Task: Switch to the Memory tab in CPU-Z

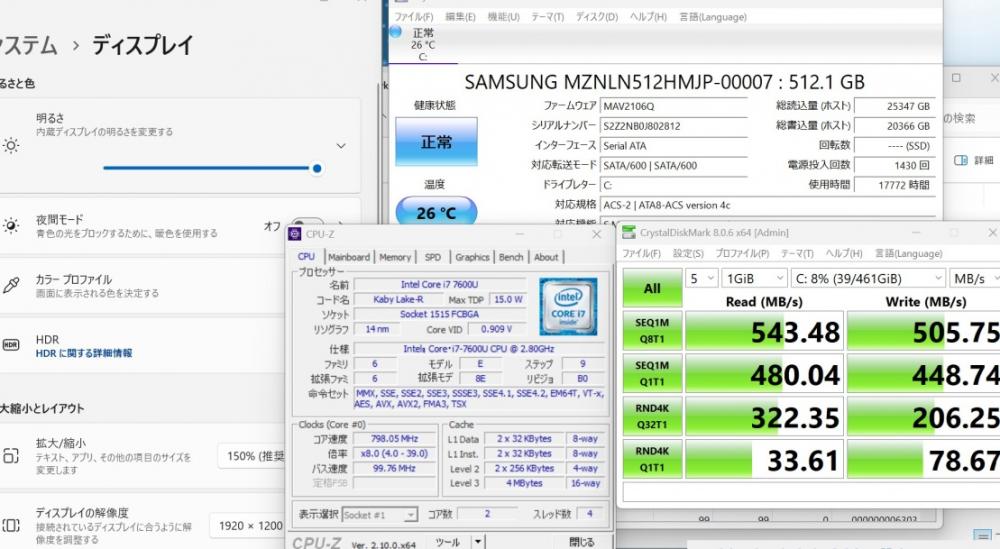Action: (x=395, y=257)
